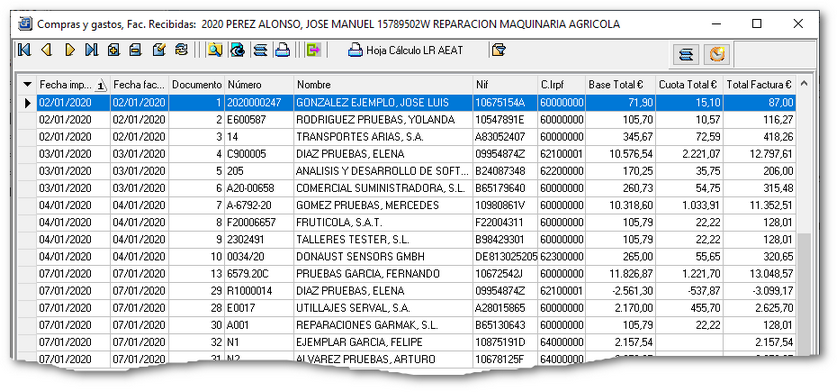
Task: Select COMERCIAL SUMINISTRADORA, S.L. row
Action: (x=416, y=188)
